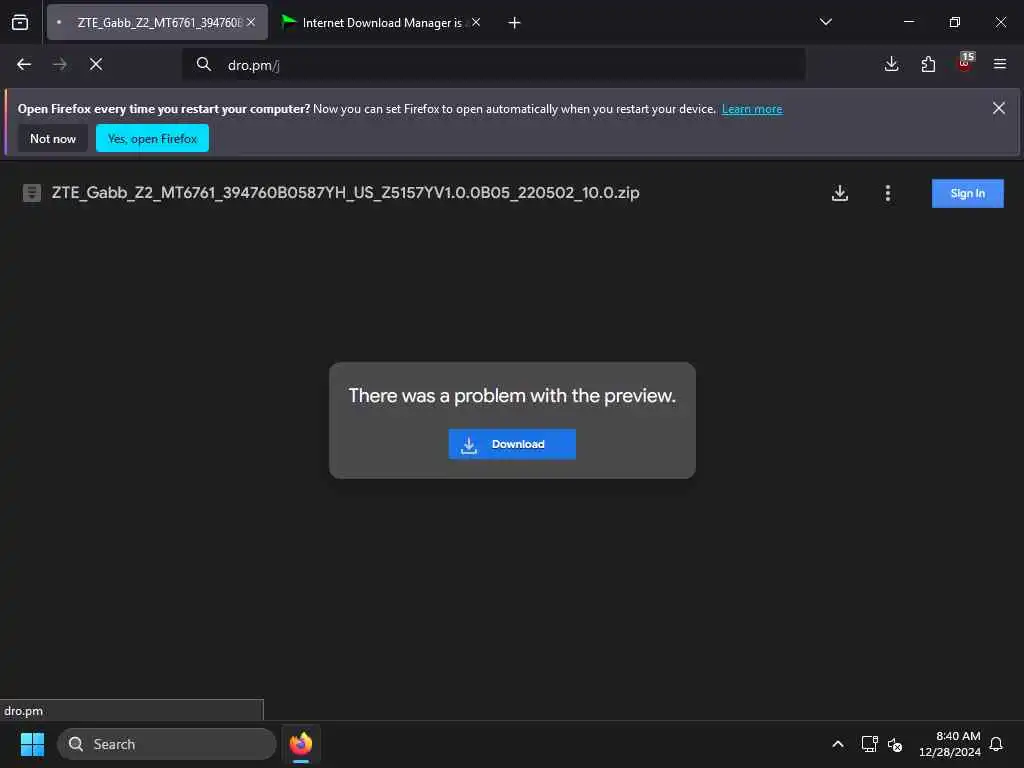Click the Sign in button
The image size is (1024, 768).
tap(967, 193)
